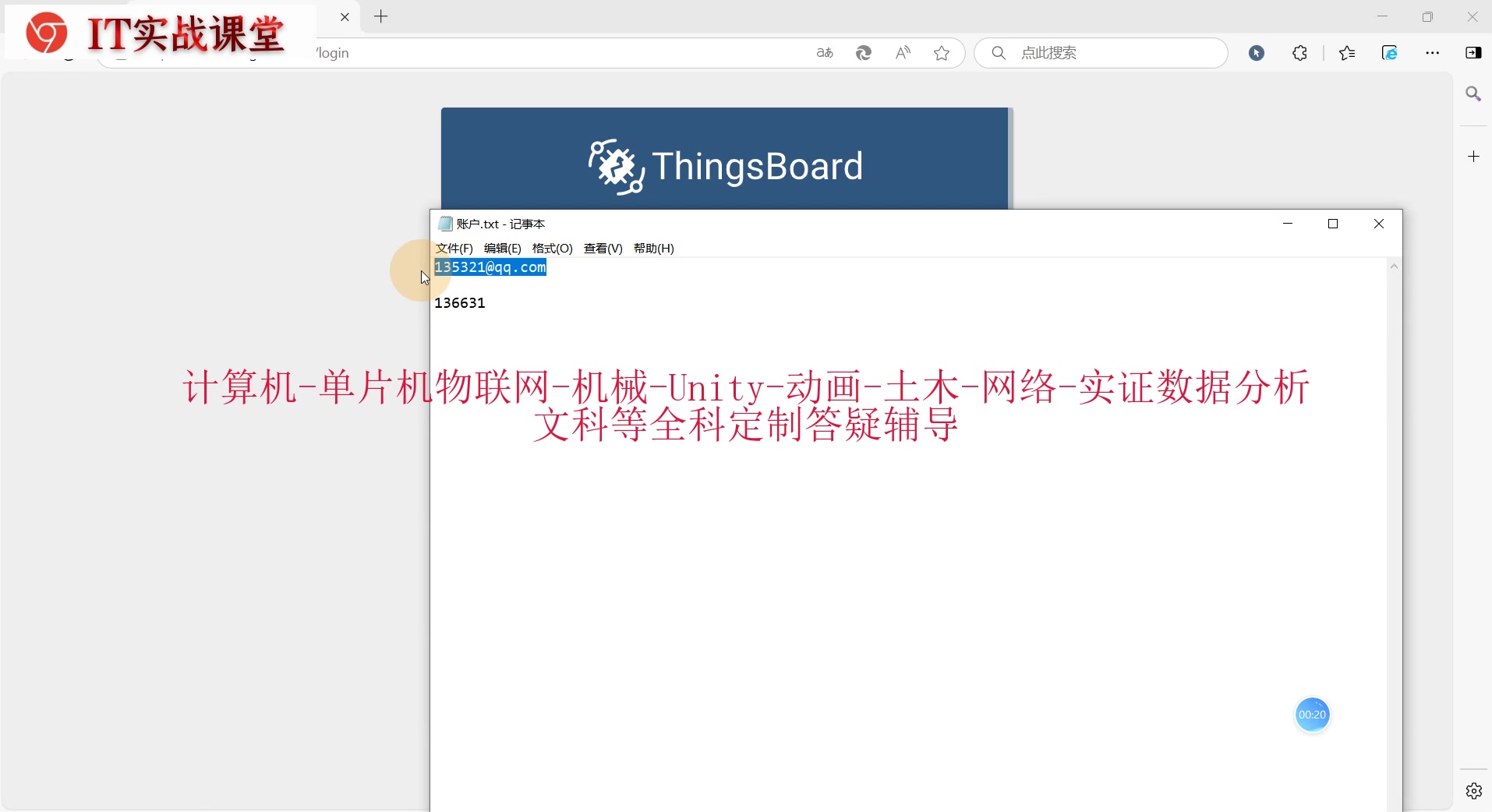This screenshot has width=1492, height=812.
Task: Click the sidebar search magnifier icon
Action: pos(1473,94)
